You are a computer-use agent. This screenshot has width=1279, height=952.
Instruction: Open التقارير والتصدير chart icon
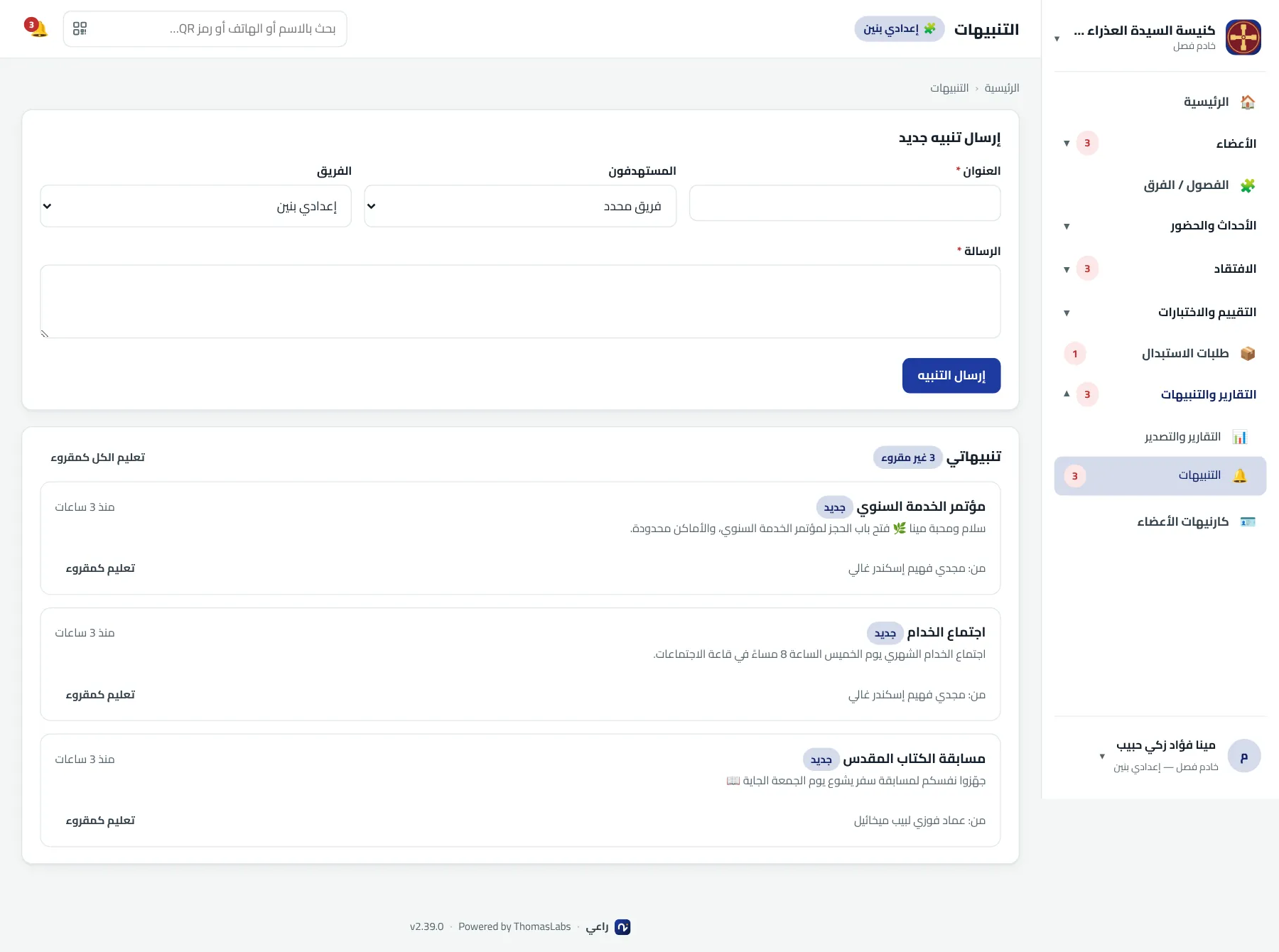pyautogui.click(x=1239, y=437)
